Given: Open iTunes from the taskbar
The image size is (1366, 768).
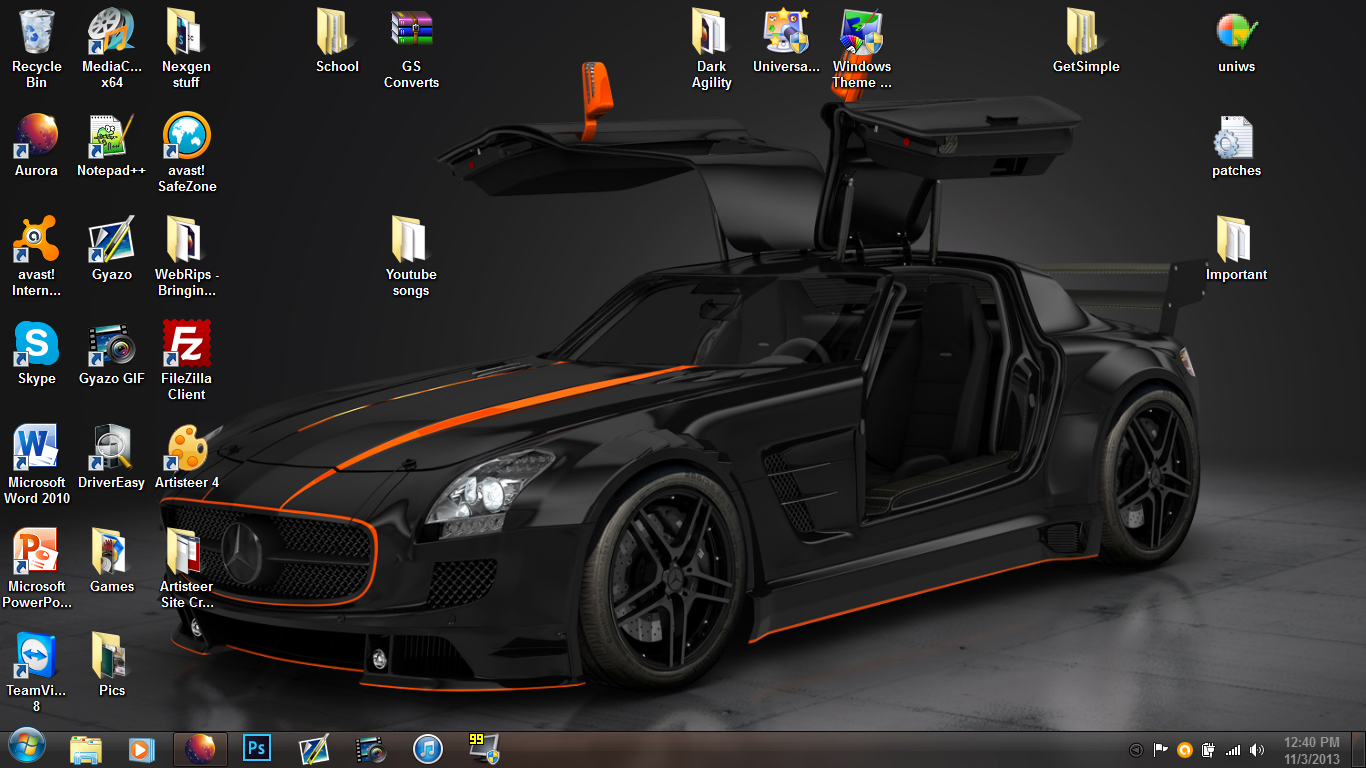Looking at the screenshot, I should click(x=427, y=749).
